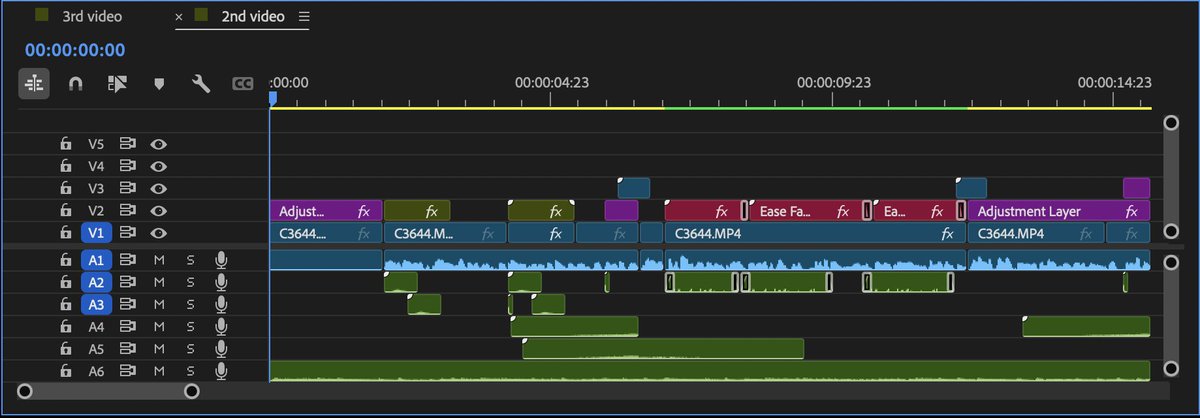Toggle insert sequence as nest button
Screen dimensions: 1200x418
pos(33,84)
